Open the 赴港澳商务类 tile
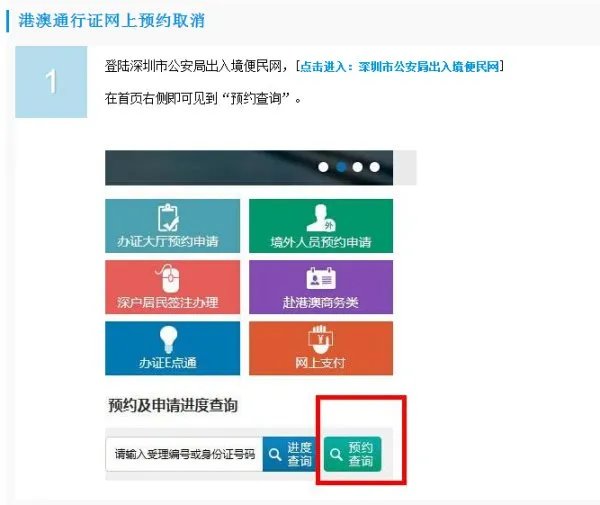 (321, 287)
